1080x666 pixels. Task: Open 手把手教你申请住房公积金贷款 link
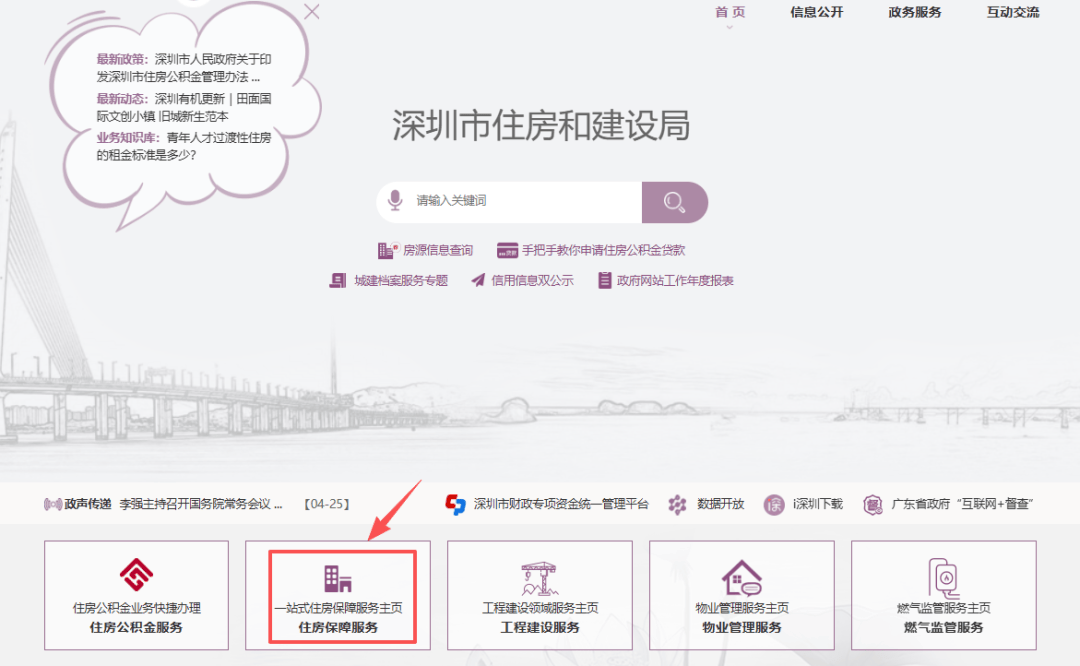603,250
